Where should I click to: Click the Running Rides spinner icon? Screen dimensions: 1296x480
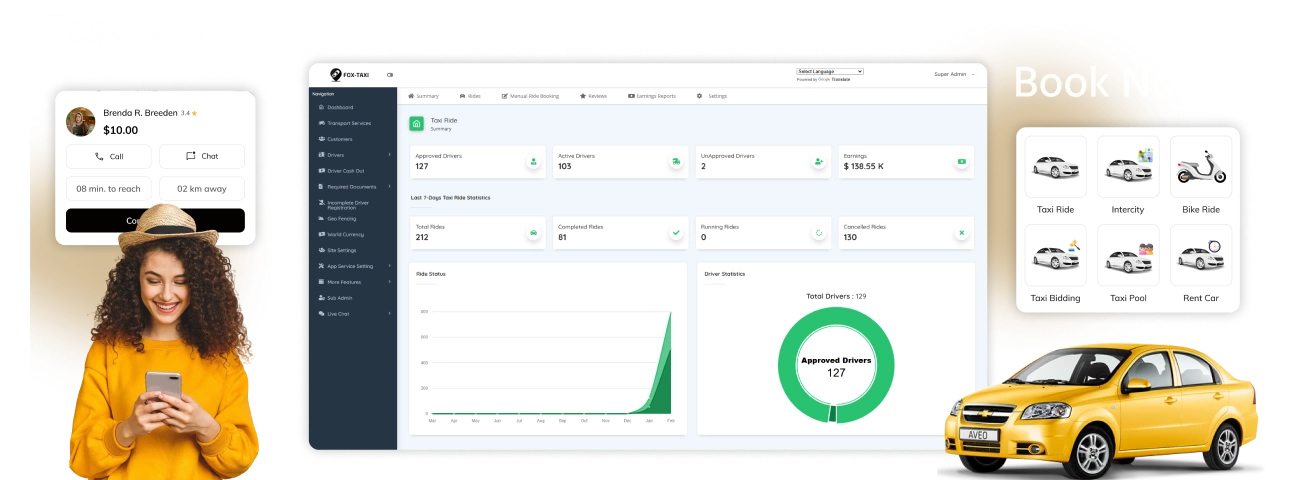[819, 232]
